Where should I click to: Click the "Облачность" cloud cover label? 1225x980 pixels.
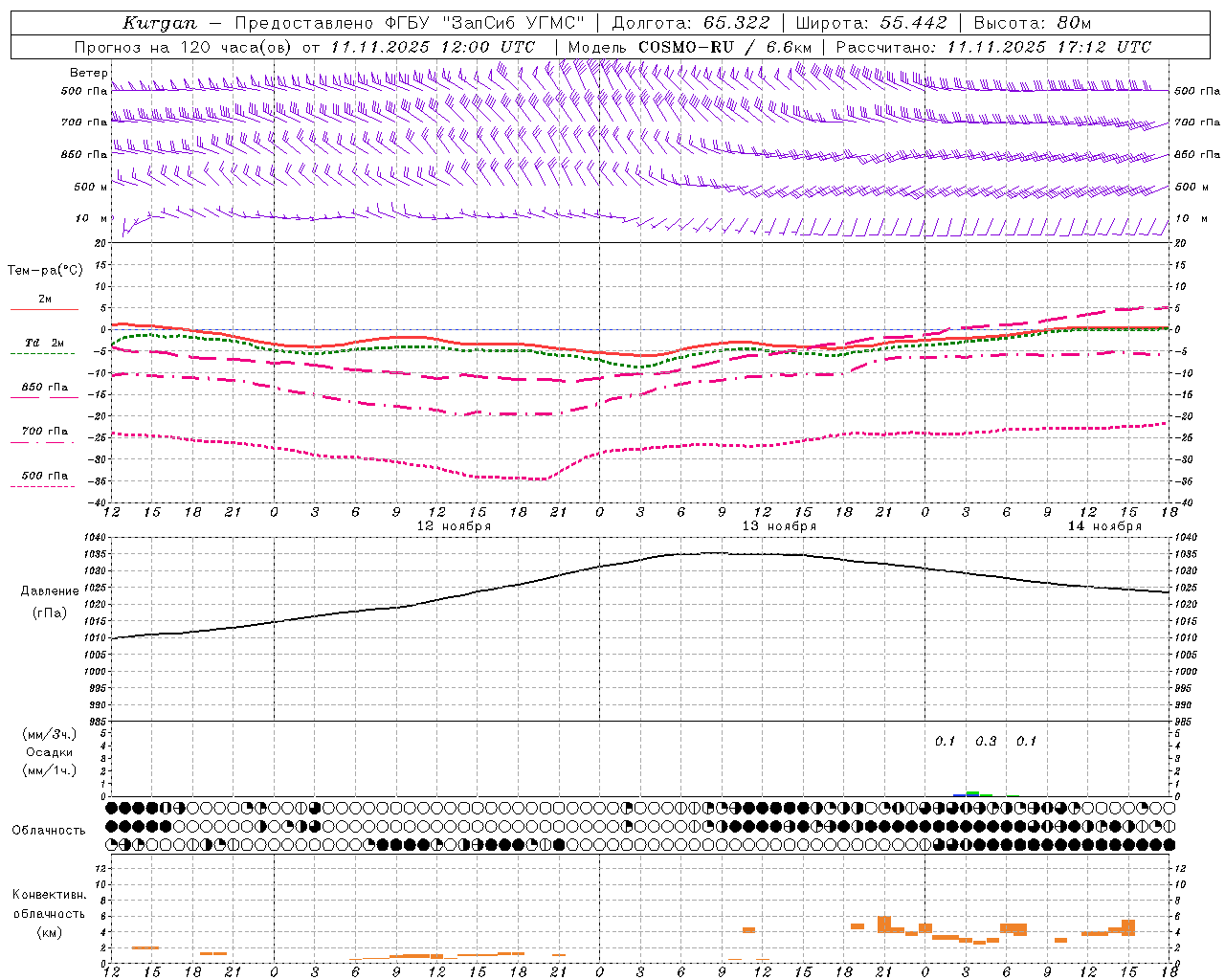[x=49, y=830]
